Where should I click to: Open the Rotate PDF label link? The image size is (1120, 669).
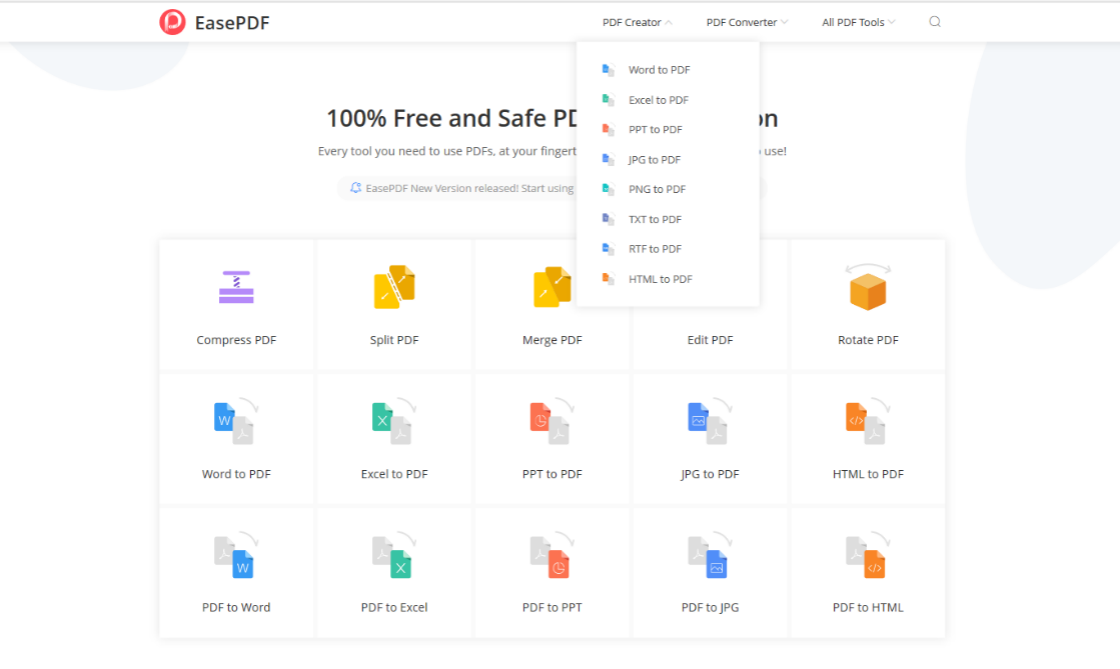868,340
